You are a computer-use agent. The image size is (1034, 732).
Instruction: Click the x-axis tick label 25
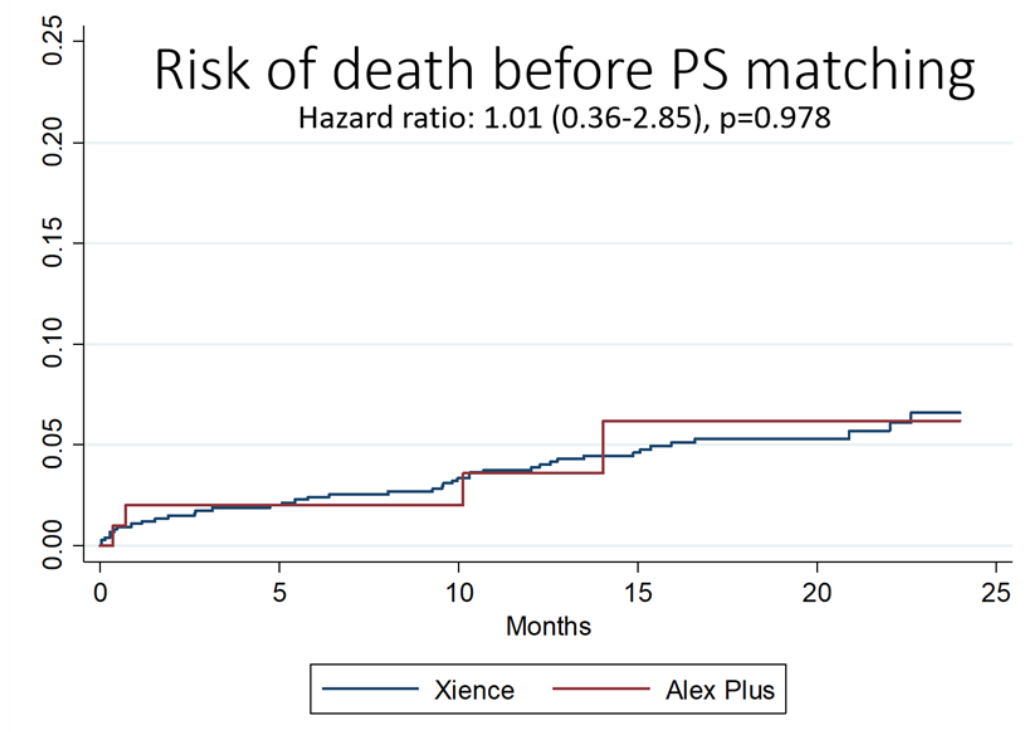(x=996, y=593)
